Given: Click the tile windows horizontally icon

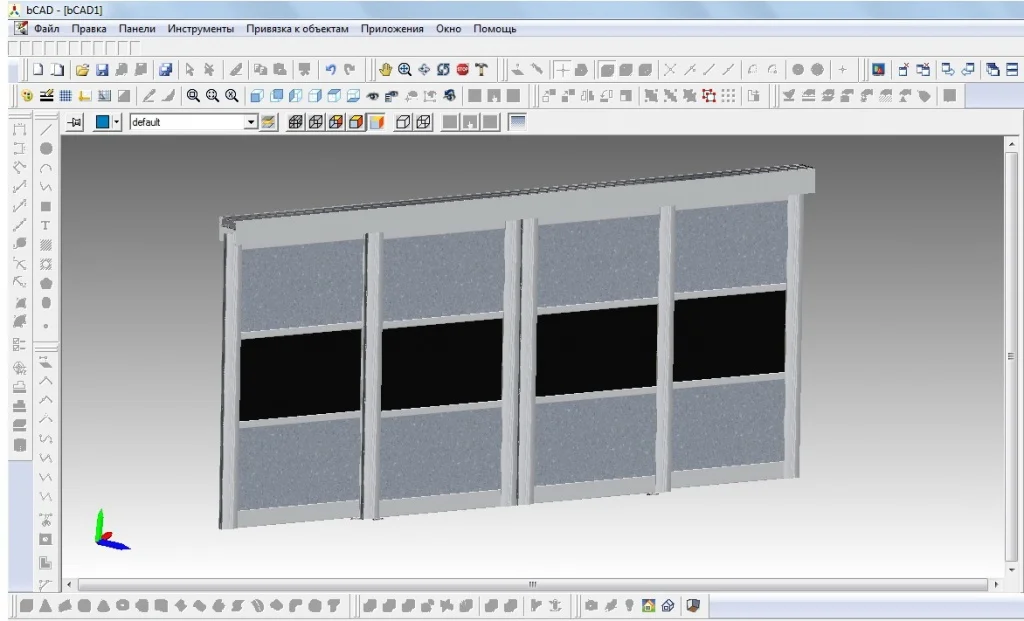Looking at the screenshot, I should [x=1012, y=69].
